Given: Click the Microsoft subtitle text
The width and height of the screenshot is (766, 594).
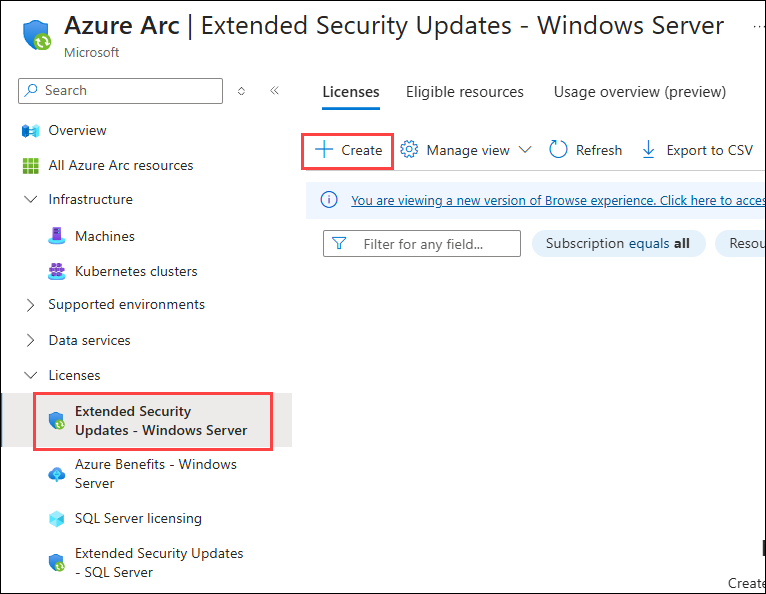Looking at the screenshot, I should 91,52.
